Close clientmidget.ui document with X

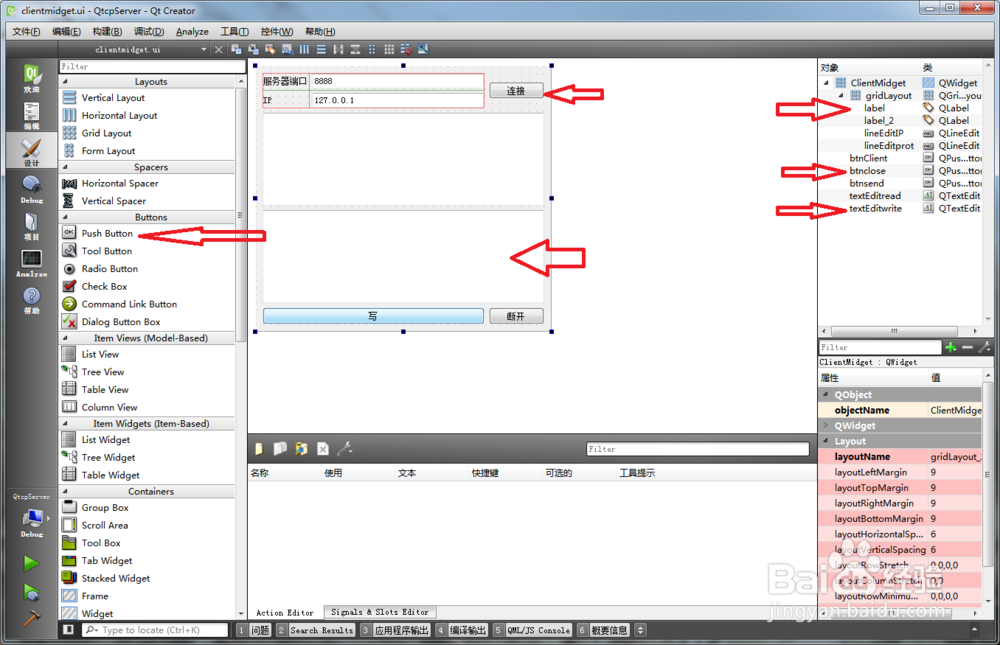pyautogui.click(x=218, y=50)
